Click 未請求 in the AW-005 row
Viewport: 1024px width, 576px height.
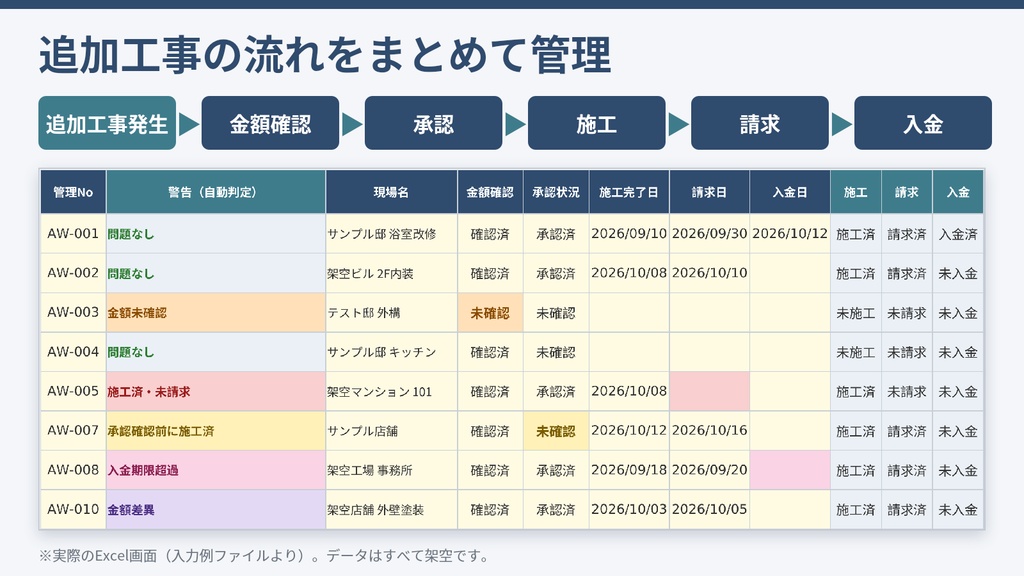click(x=906, y=391)
